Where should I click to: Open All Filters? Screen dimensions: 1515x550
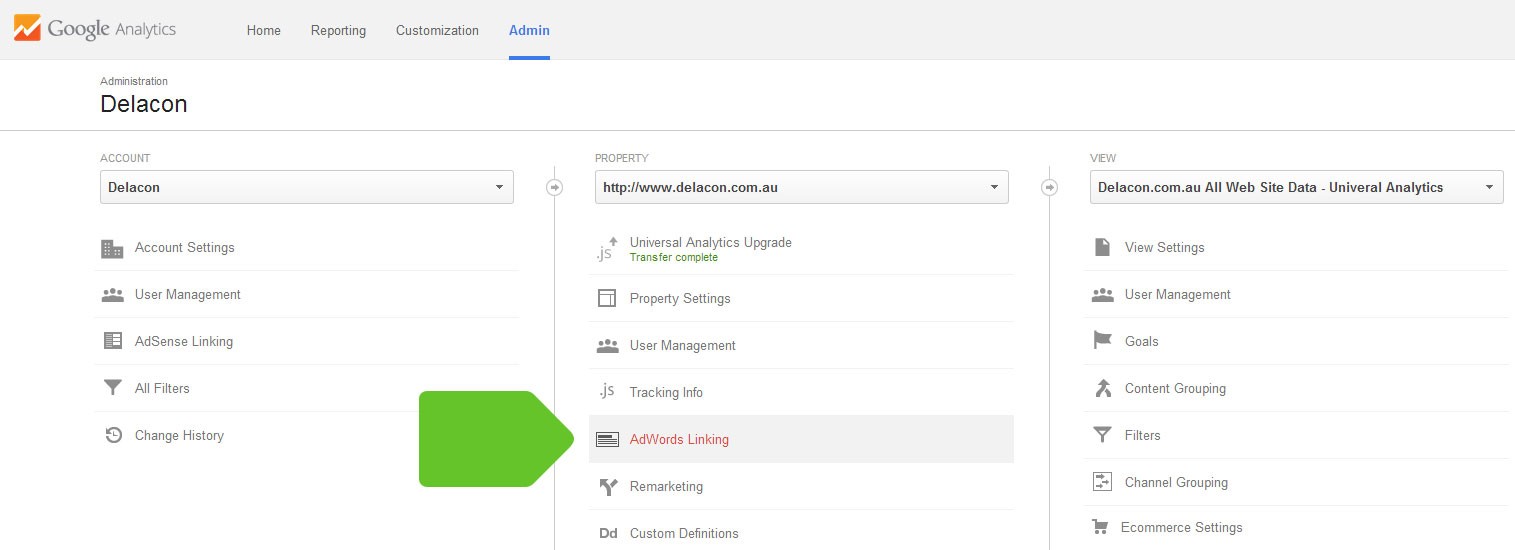click(162, 388)
